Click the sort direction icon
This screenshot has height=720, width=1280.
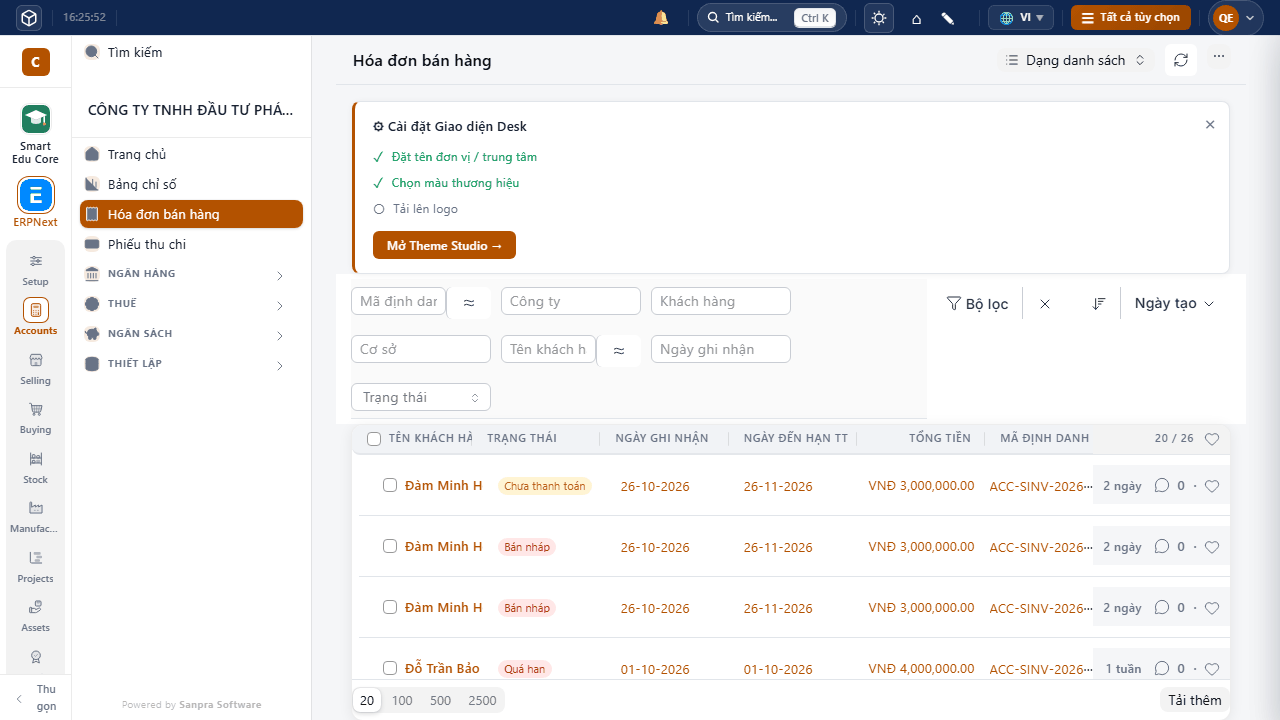coord(1099,303)
